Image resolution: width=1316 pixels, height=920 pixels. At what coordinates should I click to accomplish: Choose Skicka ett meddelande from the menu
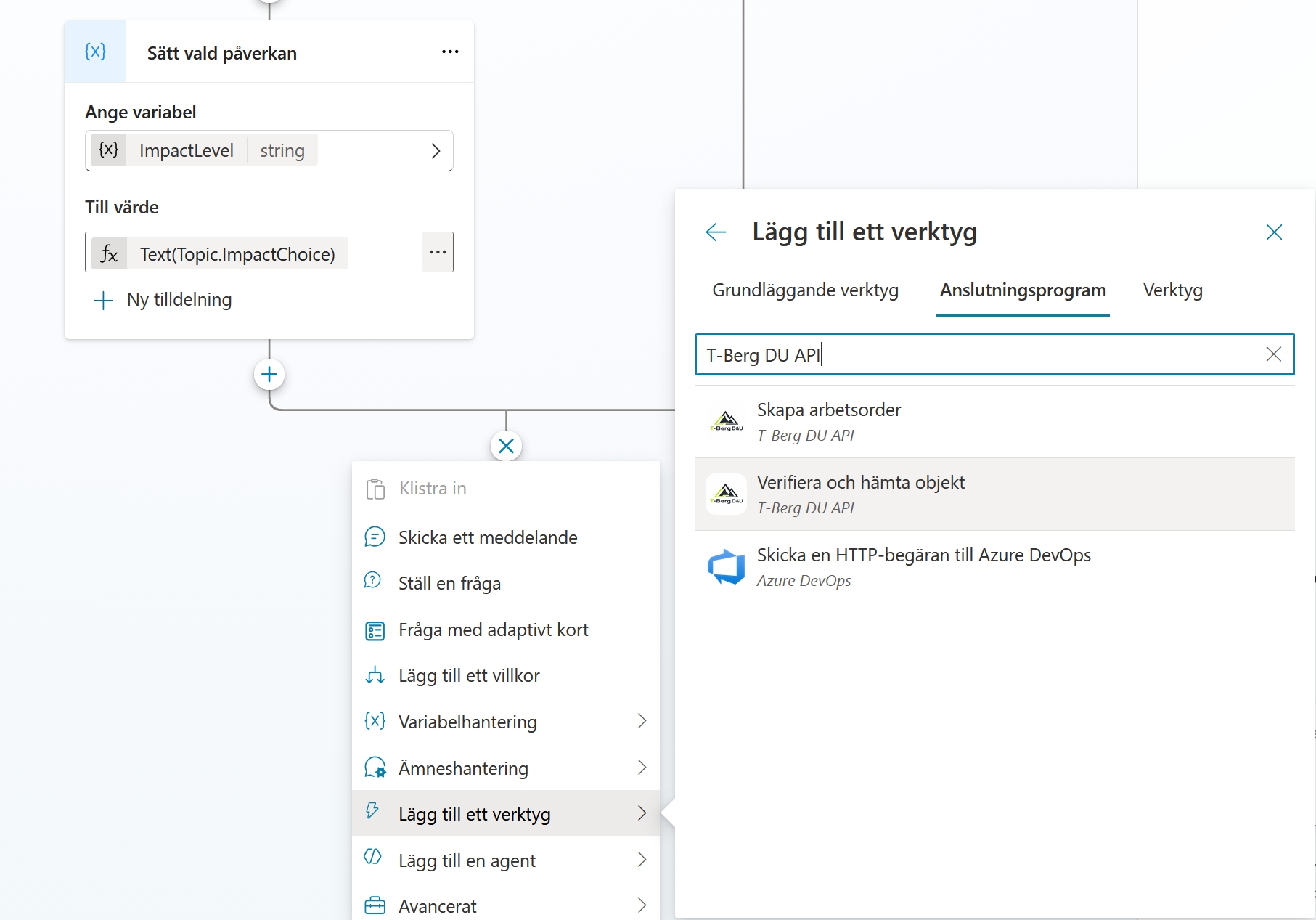point(506,537)
